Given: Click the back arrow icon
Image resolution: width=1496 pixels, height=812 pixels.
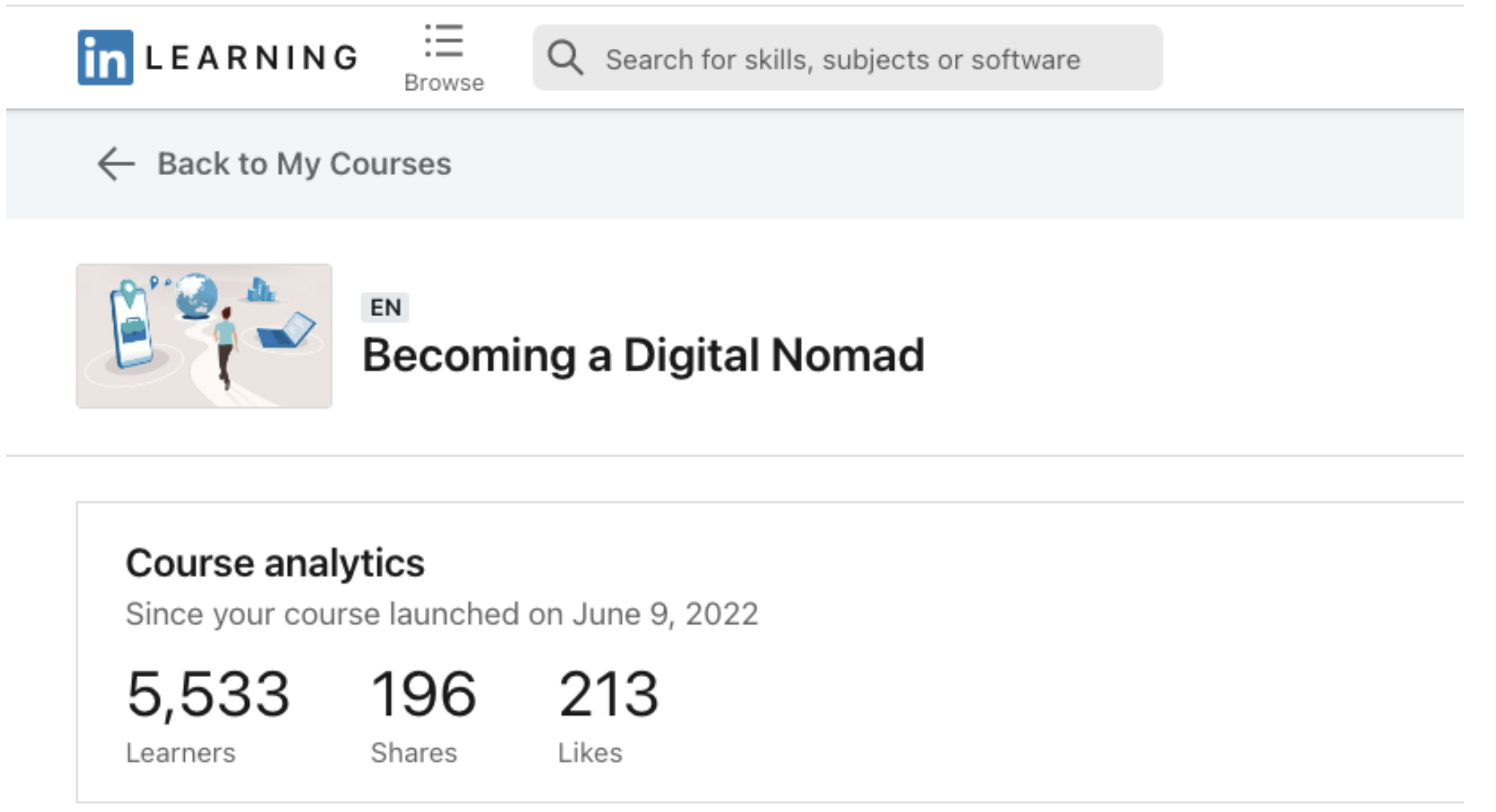Looking at the screenshot, I should 116,164.
